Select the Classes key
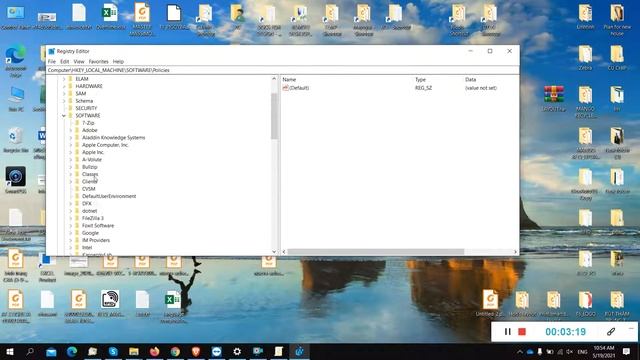 (90, 174)
